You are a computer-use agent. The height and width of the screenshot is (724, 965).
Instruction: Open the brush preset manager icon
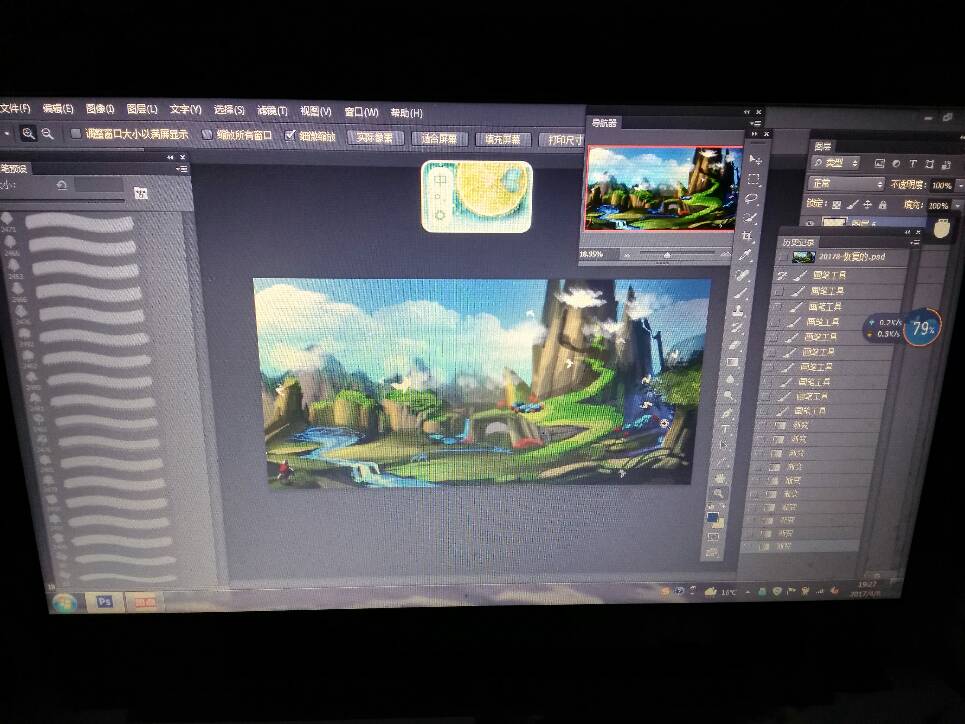pos(141,193)
